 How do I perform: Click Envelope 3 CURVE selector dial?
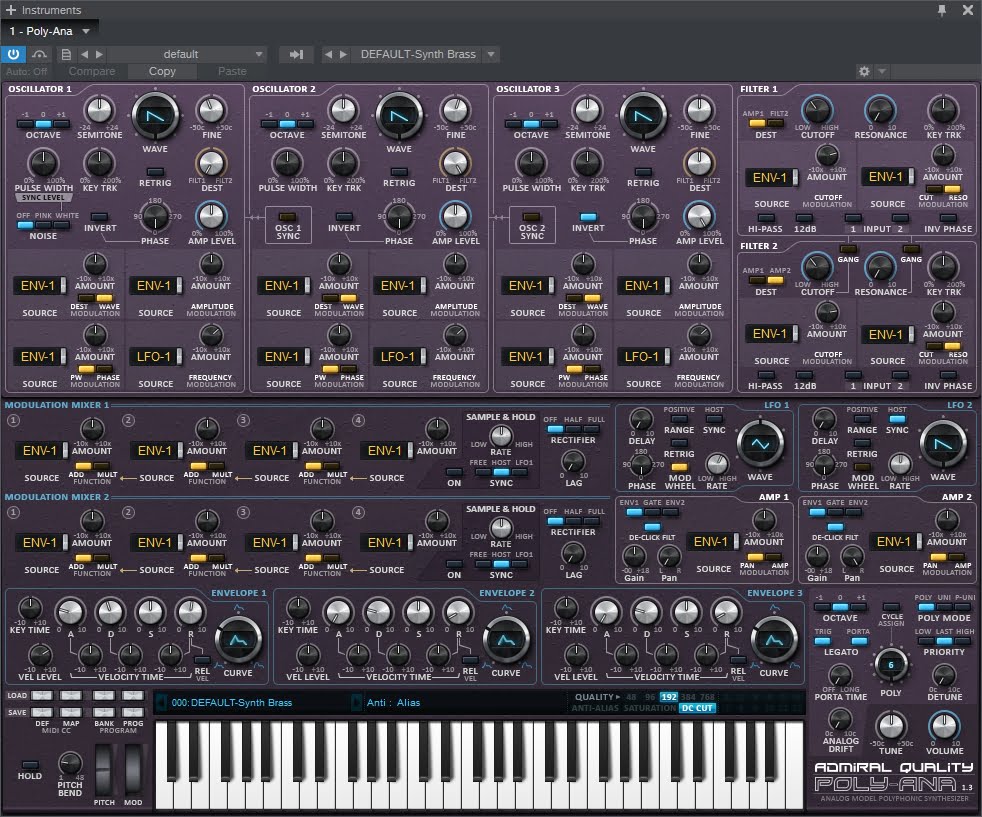point(774,640)
